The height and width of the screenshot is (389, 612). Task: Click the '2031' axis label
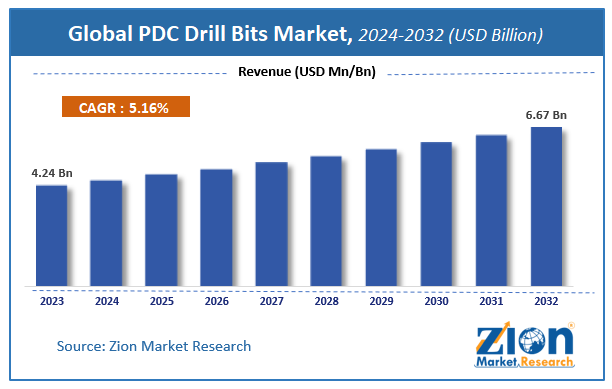click(x=491, y=301)
